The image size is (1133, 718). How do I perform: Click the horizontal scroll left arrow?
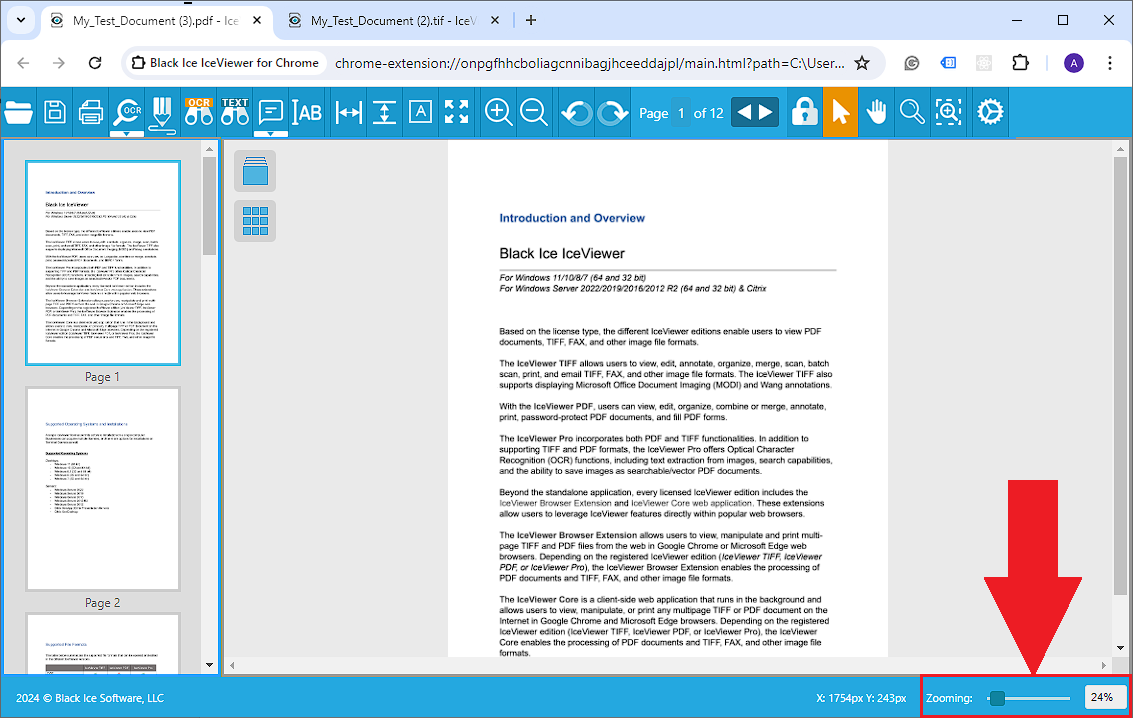[232, 665]
